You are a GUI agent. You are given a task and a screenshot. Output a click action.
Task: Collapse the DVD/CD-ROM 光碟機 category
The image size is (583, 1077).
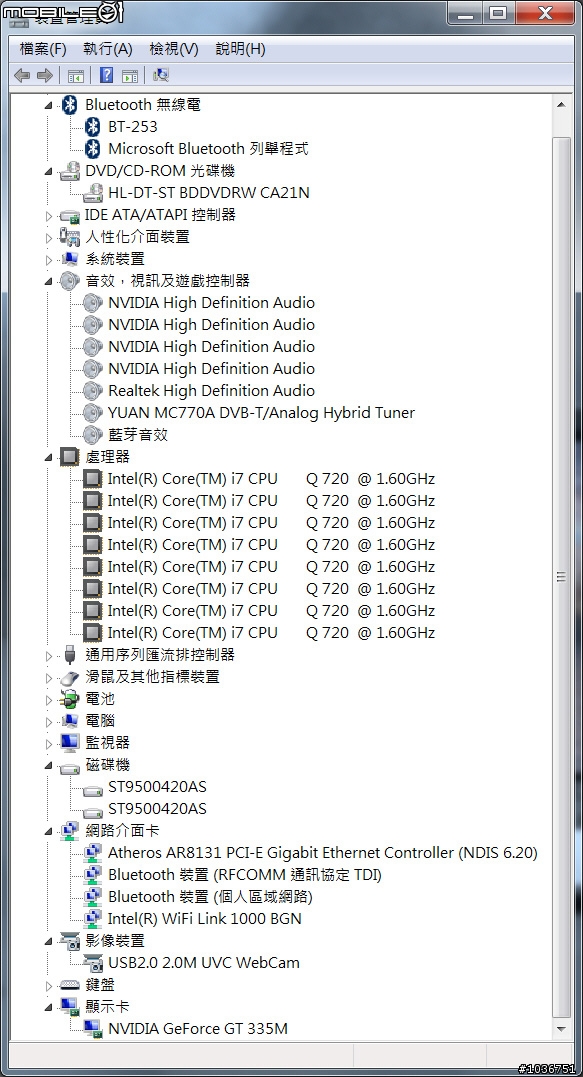[x=48, y=171]
